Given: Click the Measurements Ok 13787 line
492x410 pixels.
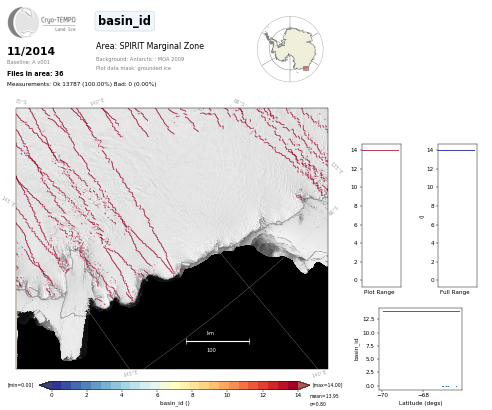Looking at the screenshot, I should (81, 84).
